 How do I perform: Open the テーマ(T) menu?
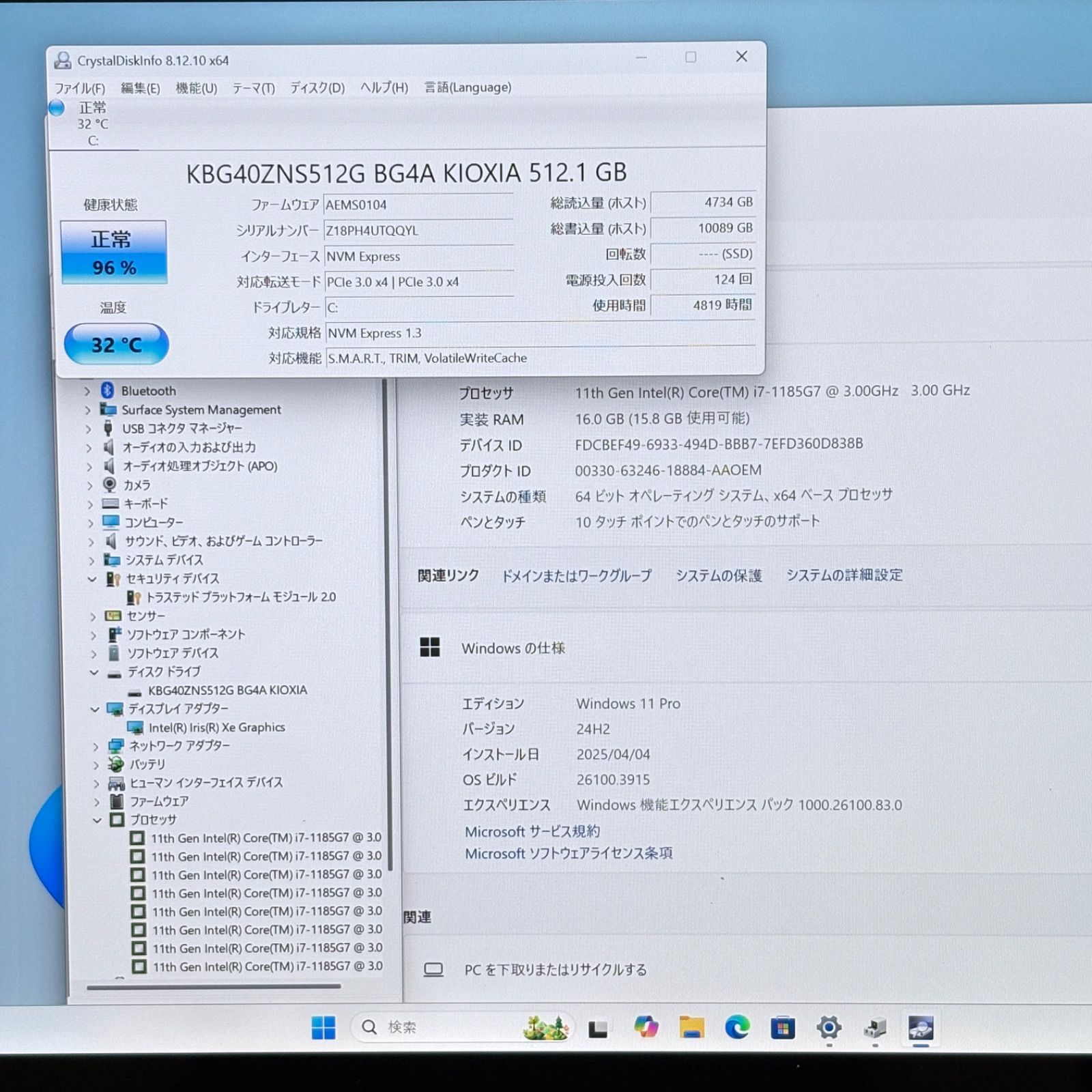click(253, 88)
